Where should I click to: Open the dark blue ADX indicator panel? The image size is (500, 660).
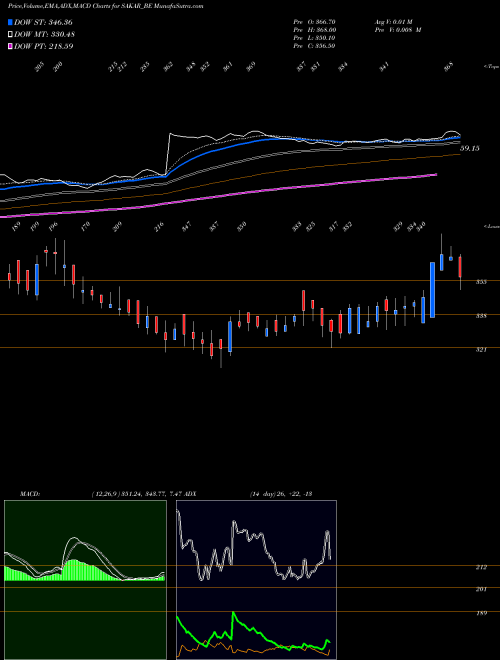pyautogui.click(x=256, y=580)
